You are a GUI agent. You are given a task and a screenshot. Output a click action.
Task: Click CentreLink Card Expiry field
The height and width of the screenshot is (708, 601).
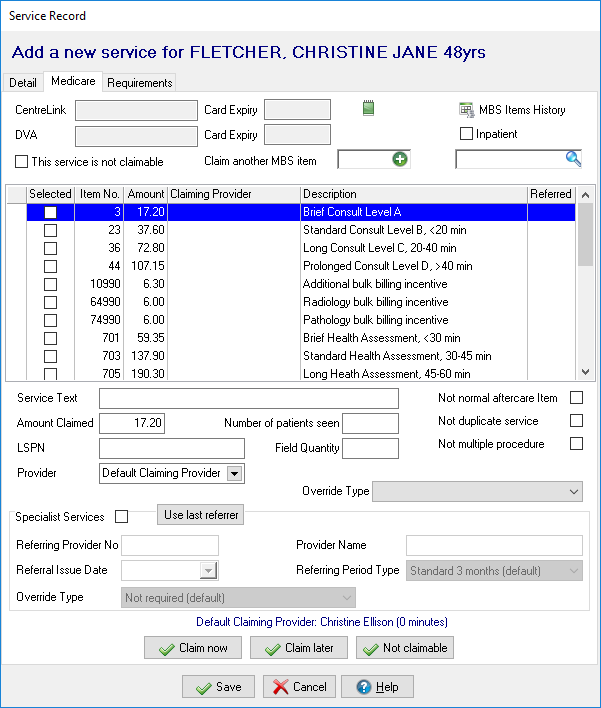pyautogui.click(x=298, y=110)
